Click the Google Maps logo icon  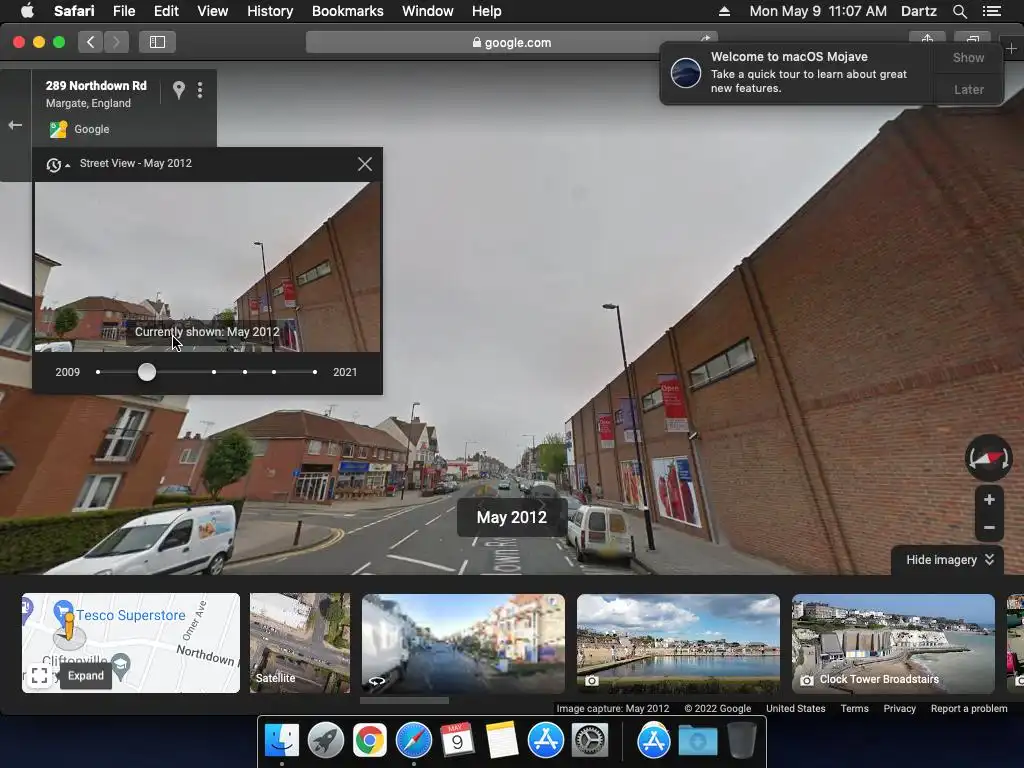pyautogui.click(x=58, y=129)
